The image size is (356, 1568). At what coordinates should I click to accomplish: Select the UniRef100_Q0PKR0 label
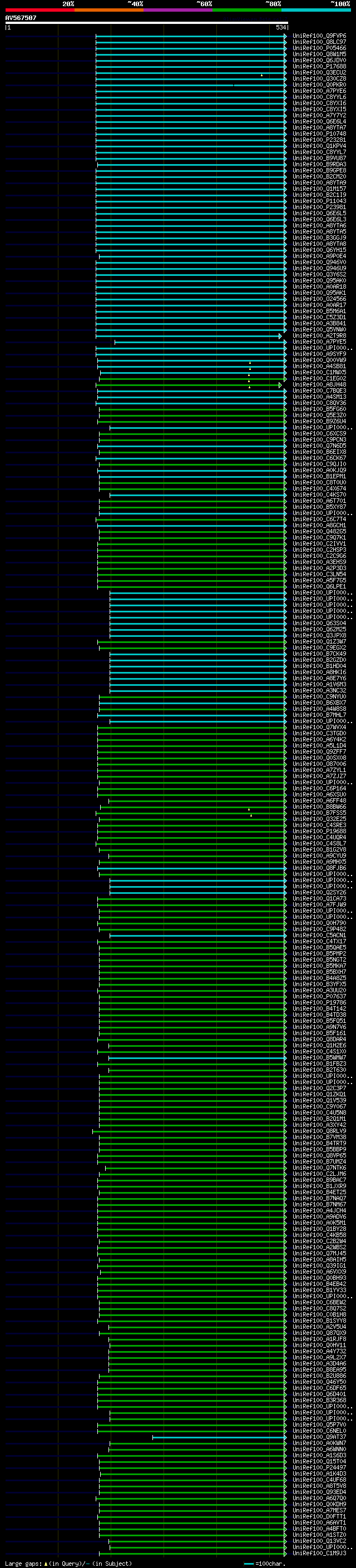point(319,85)
